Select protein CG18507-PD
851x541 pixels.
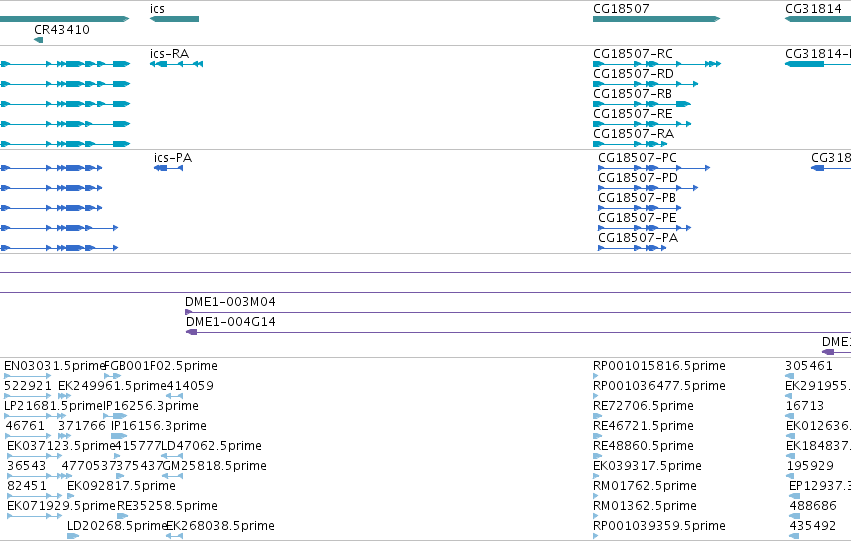click(638, 178)
